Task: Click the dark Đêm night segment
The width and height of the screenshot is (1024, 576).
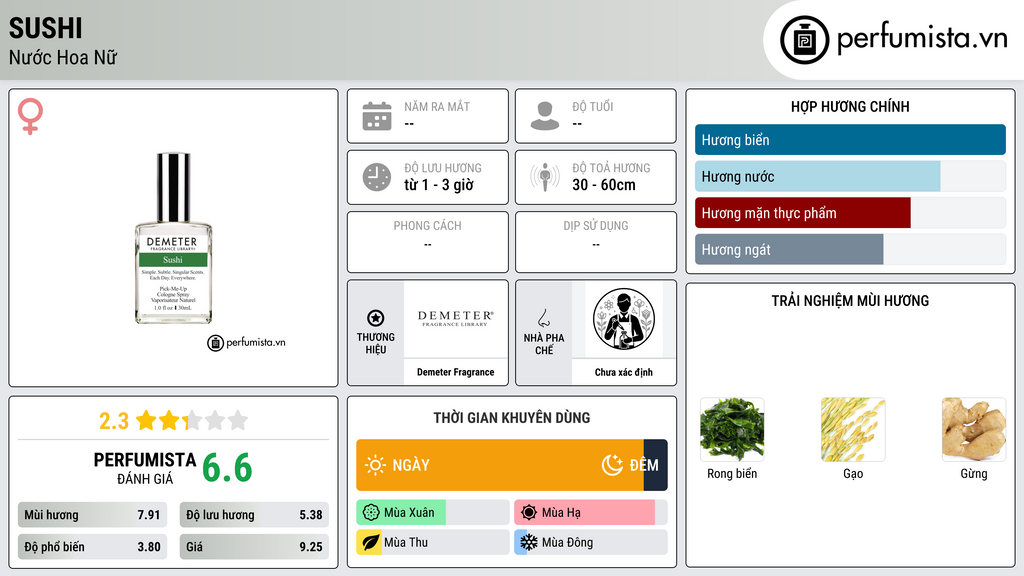Action: (x=656, y=465)
